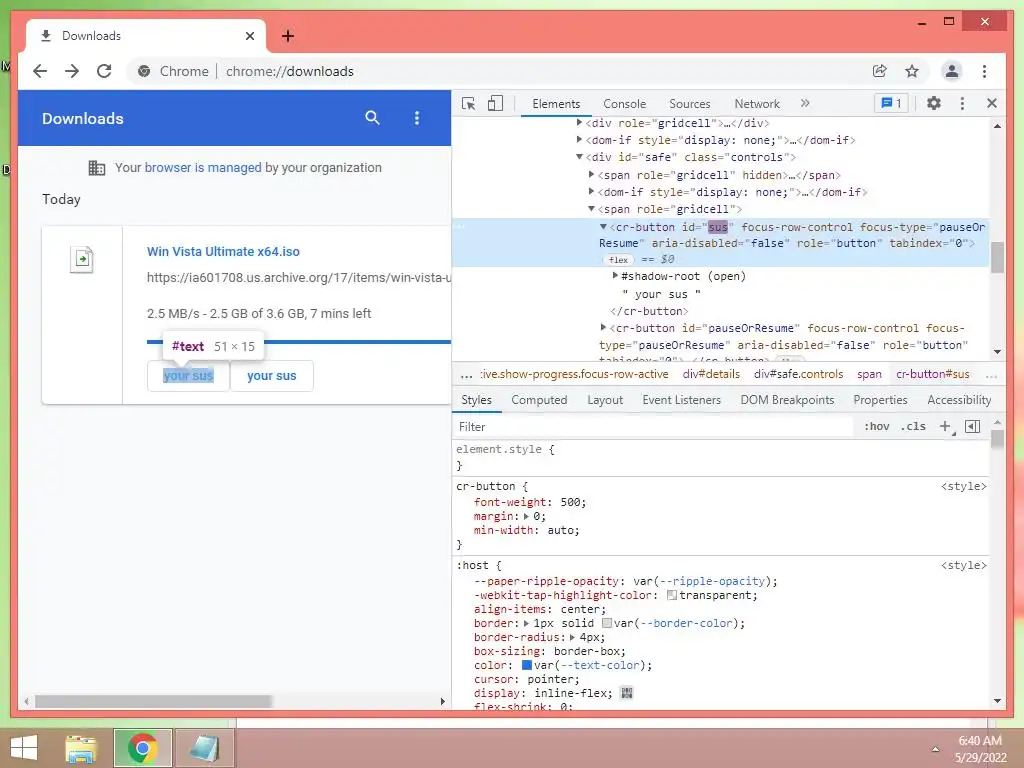Collapse the div id="safe" node
The width and height of the screenshot is (1024, 768).
(x=579, y=157)
